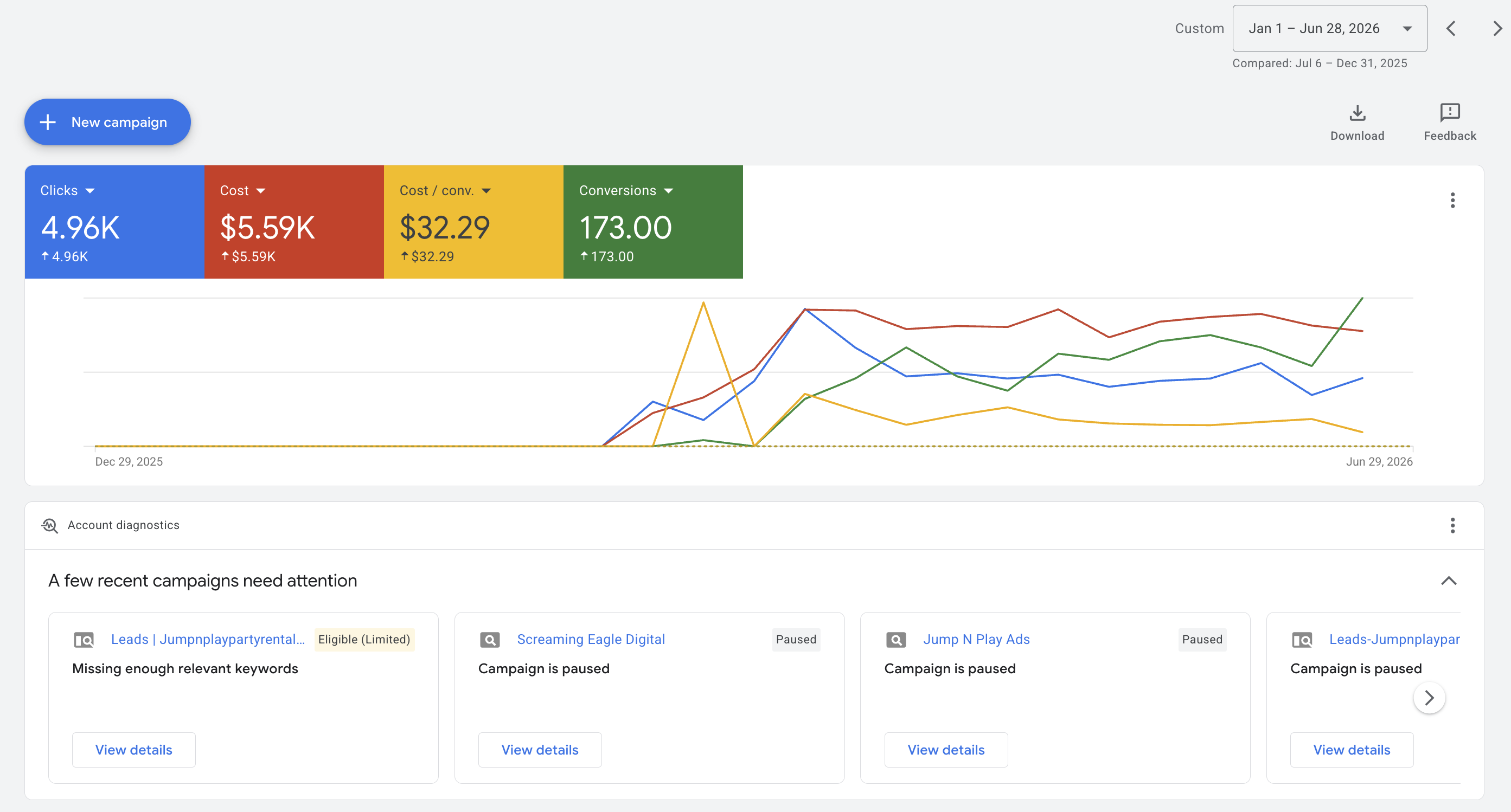This screenshot has height=812, width=1511.
Task: Open the chart card three-dot menu
Action: coord(1452,201)
